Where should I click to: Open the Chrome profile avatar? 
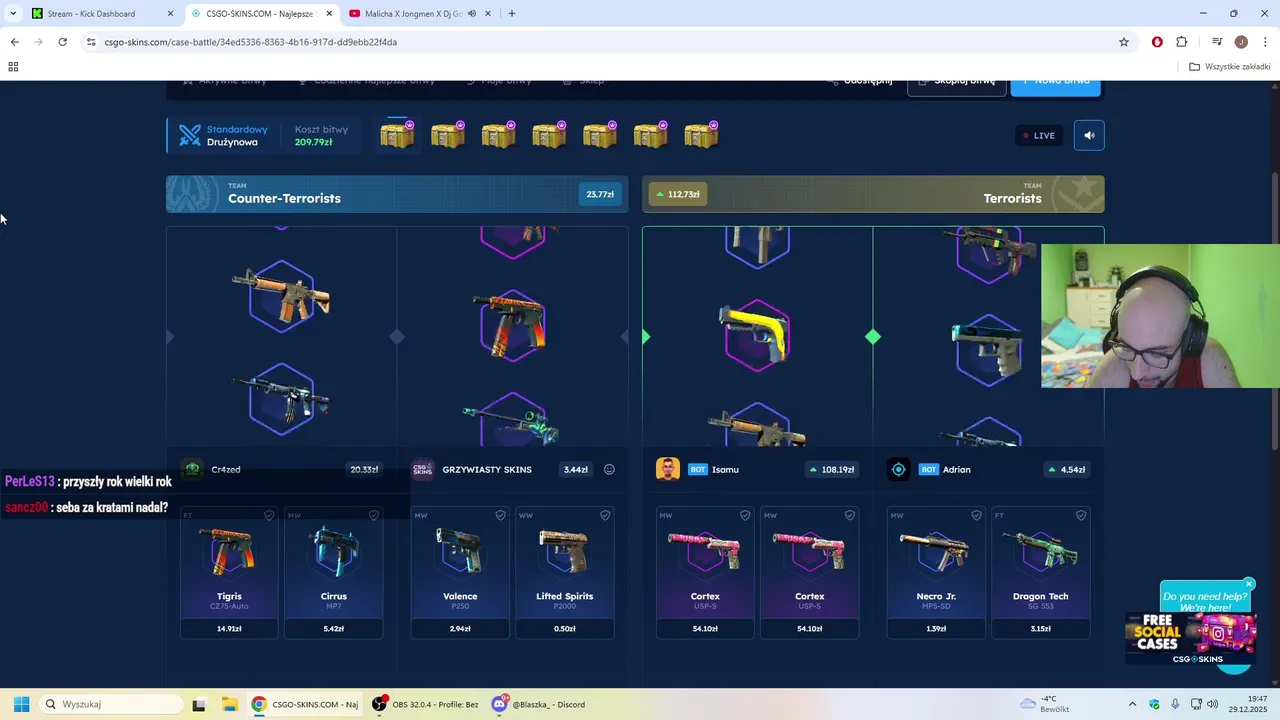point(1241,42)
